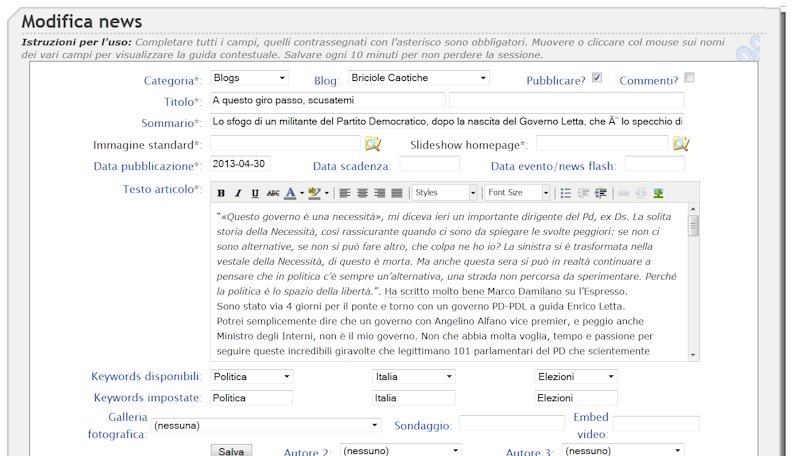The width and height of the screenshot is (800, 456).
Task: Click the unlink icon
Action: click(x=641, y=193)
